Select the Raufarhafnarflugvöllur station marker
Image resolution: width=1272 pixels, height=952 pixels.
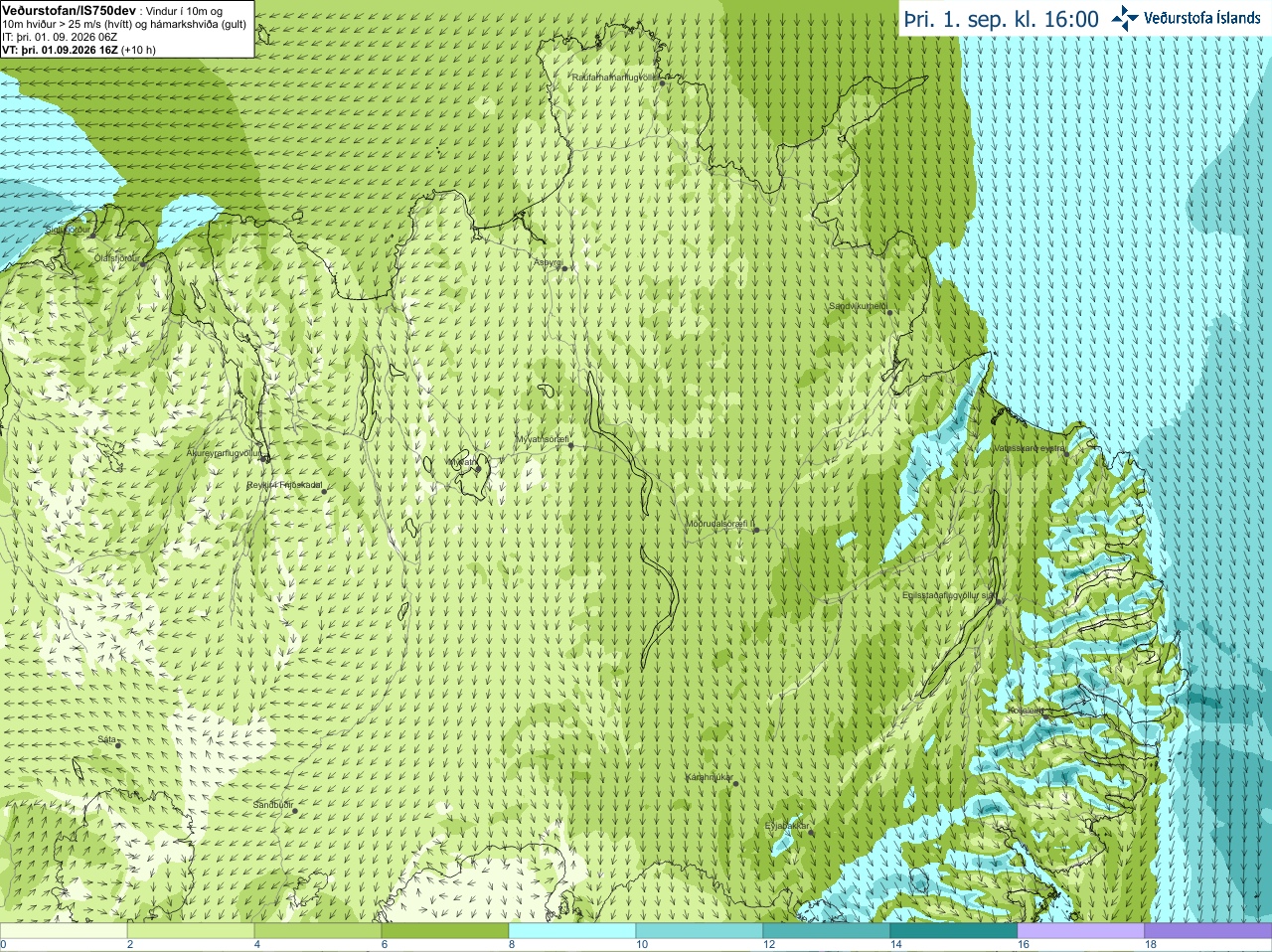663,83
